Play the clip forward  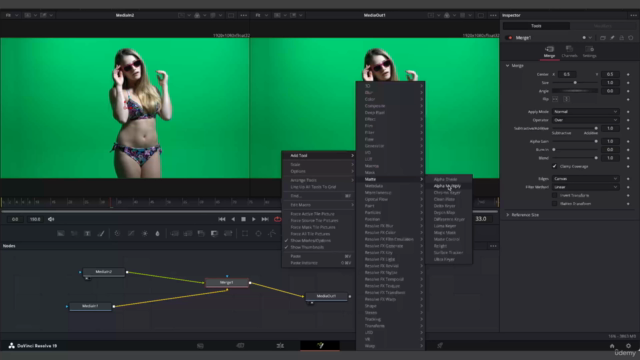click(254, 219)
